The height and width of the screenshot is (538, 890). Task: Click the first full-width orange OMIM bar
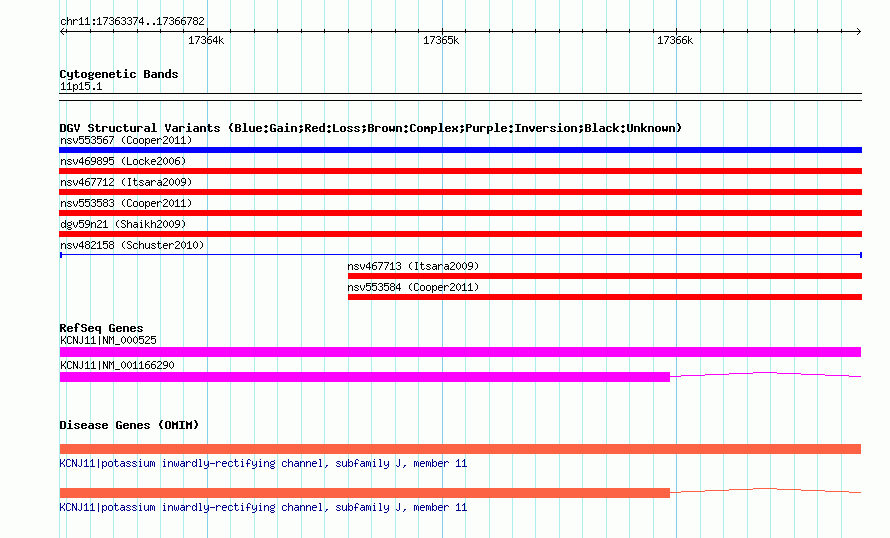(460, 449)
